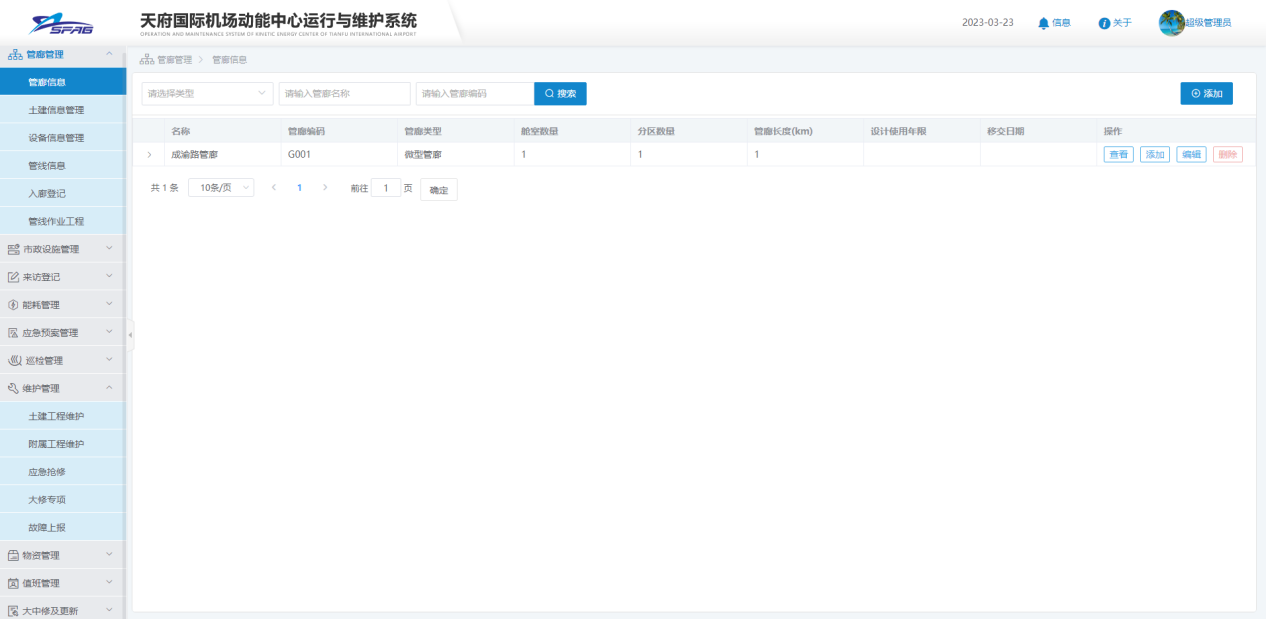Click the 物资管理 materials icon in sidebar

pyautogui.click(x=13, y=555)
